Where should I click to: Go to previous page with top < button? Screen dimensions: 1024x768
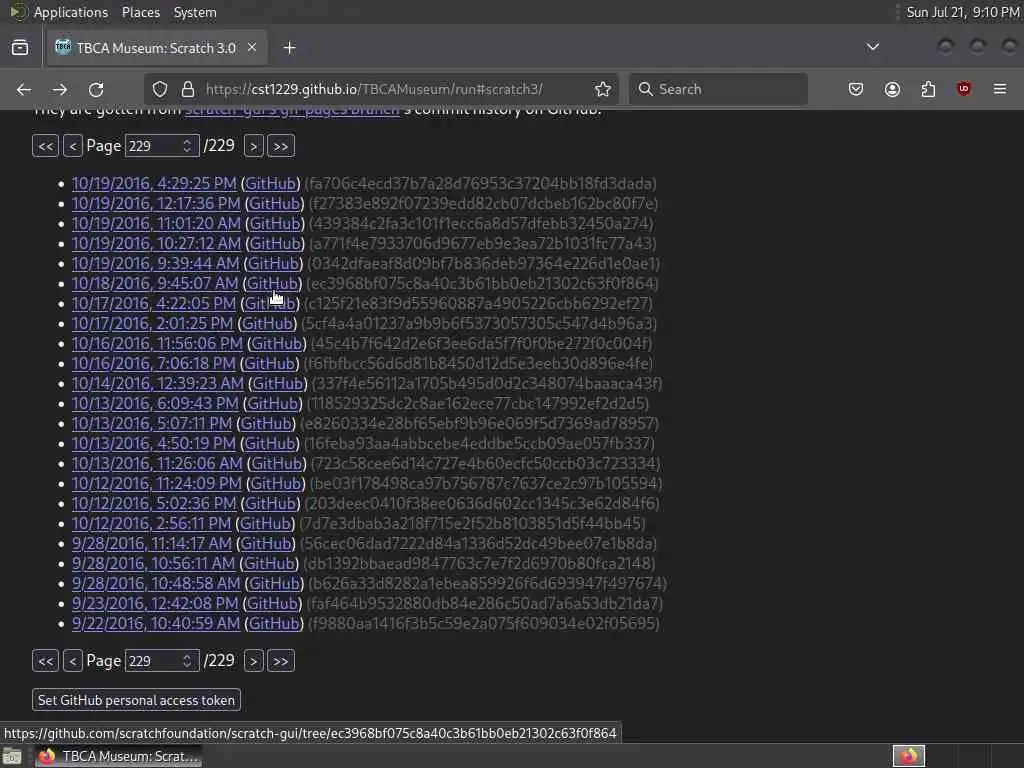[x=72, y=146]
